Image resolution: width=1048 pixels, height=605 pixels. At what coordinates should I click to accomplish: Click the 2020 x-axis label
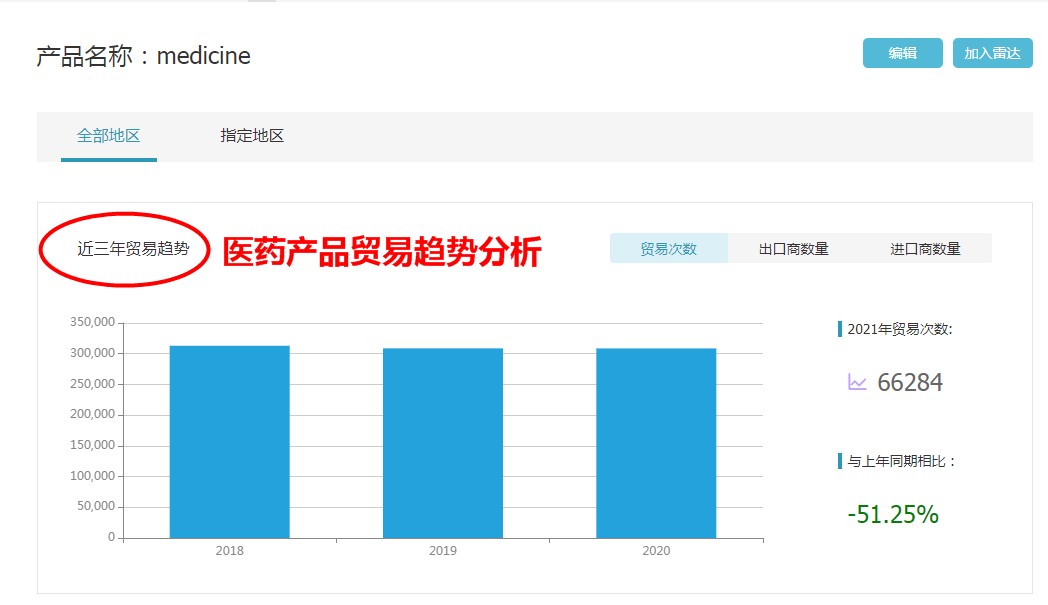[x=656, y=551]
